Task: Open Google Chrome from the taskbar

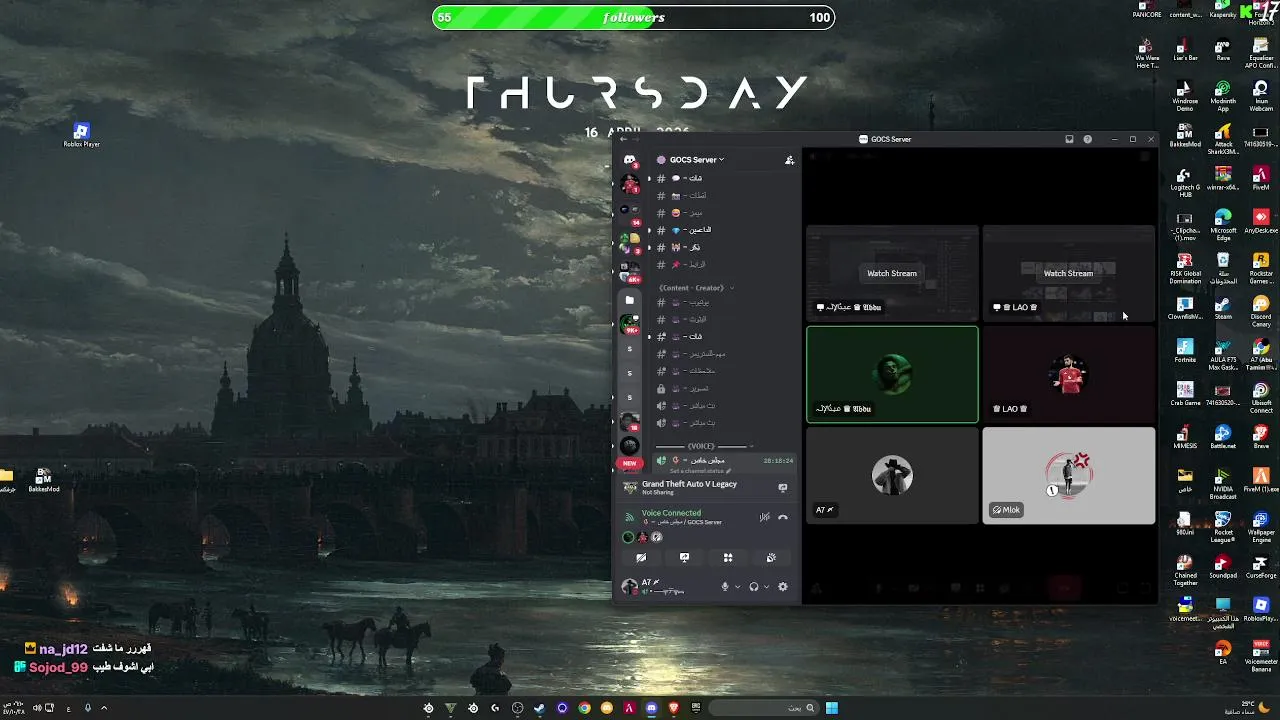Action: pos(584,708)
